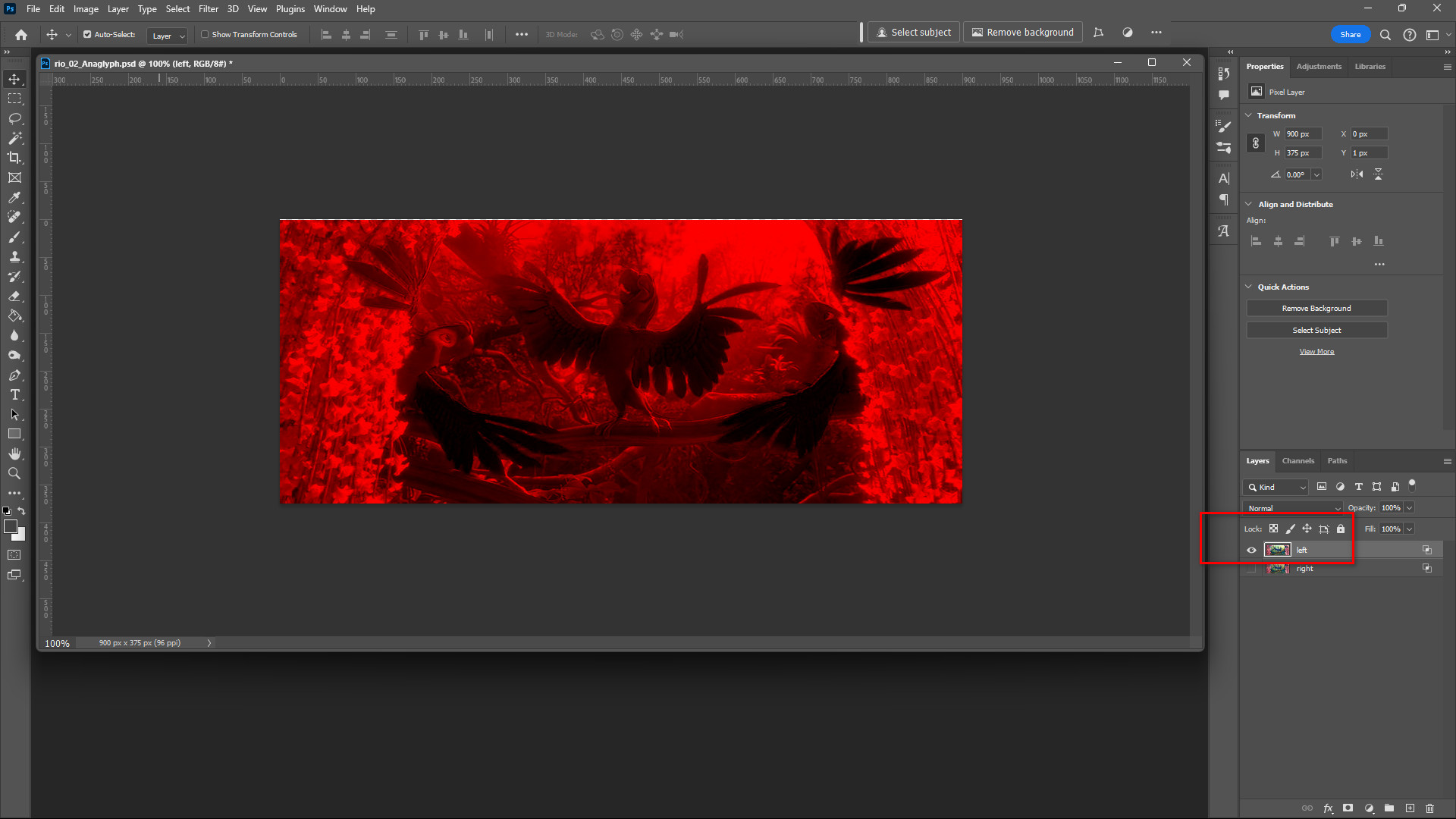Click the foreground color swatch
Screen dimensions: 1456x819
[x=11, y=526]
